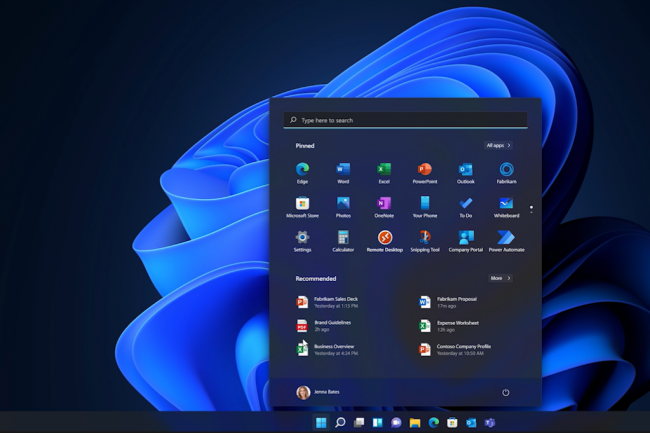Viewport: 650px width, 433px height.
Task: Launch Remote Desktop
Action: [384, 241]
